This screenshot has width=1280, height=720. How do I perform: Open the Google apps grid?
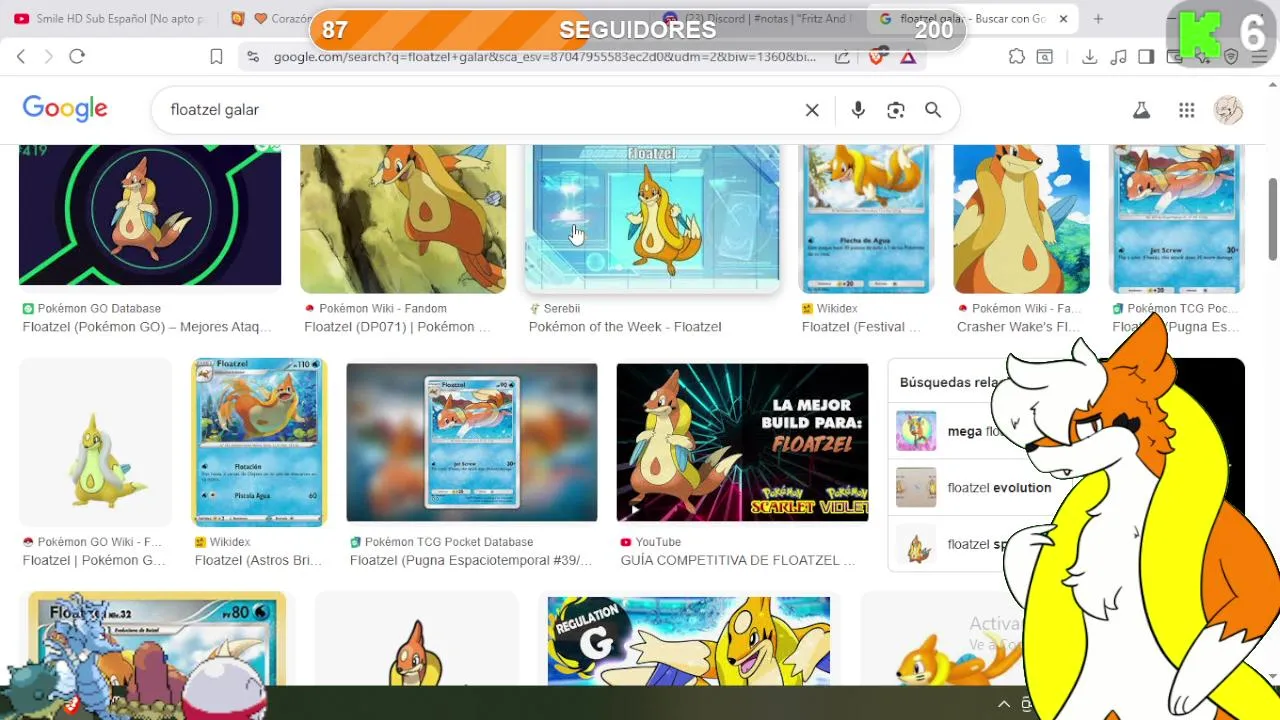(1187, 110)
